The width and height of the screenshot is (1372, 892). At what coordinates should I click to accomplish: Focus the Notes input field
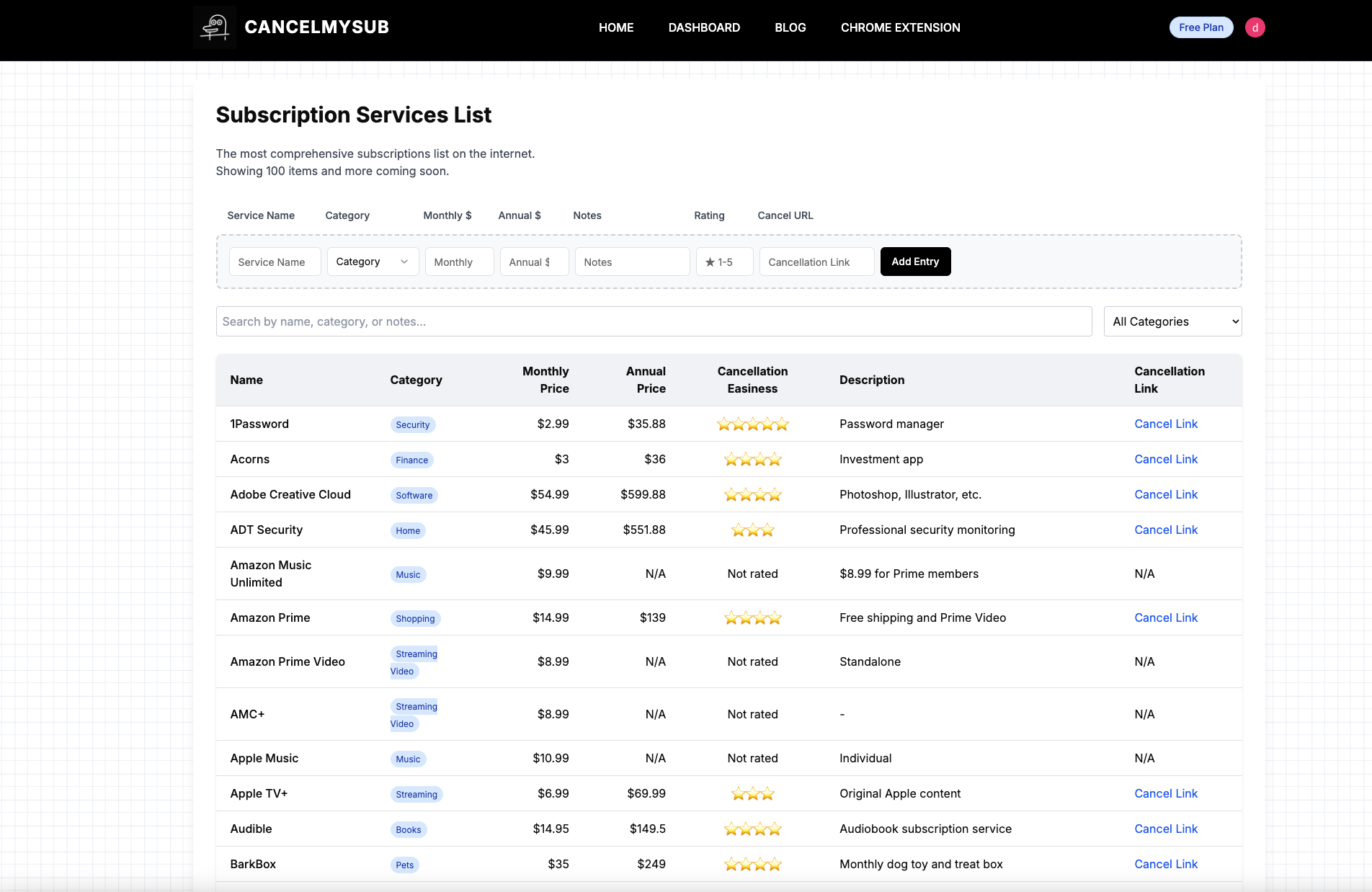[633, 262]
